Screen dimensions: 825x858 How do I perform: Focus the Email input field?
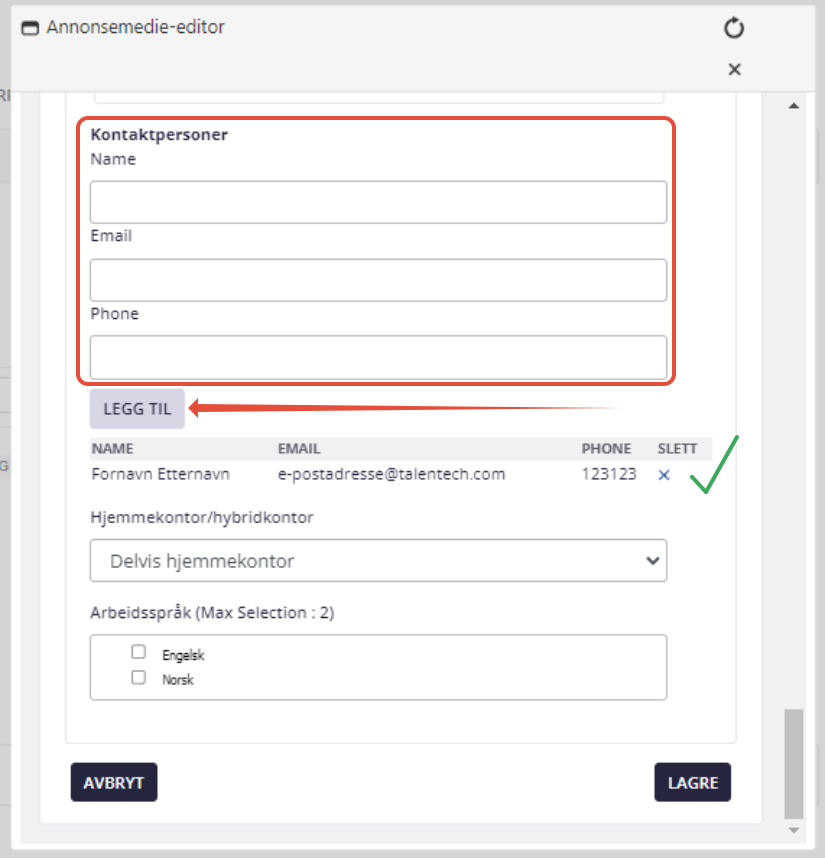379,280
